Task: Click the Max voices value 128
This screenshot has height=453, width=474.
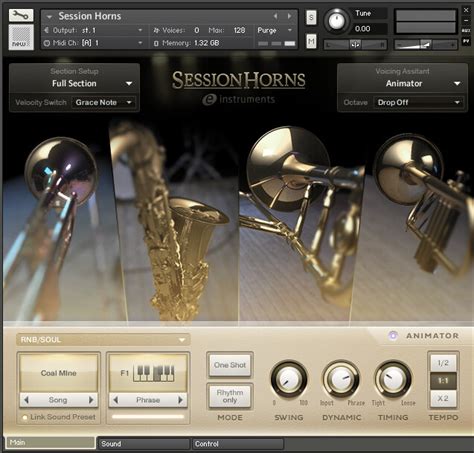Action: pyautogui.click(x=239, y=30)
